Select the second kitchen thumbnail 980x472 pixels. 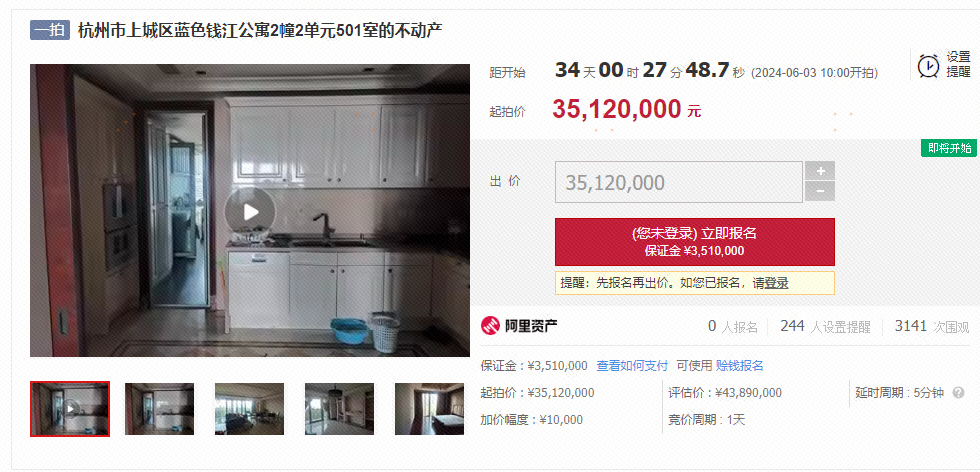point(159,409)
